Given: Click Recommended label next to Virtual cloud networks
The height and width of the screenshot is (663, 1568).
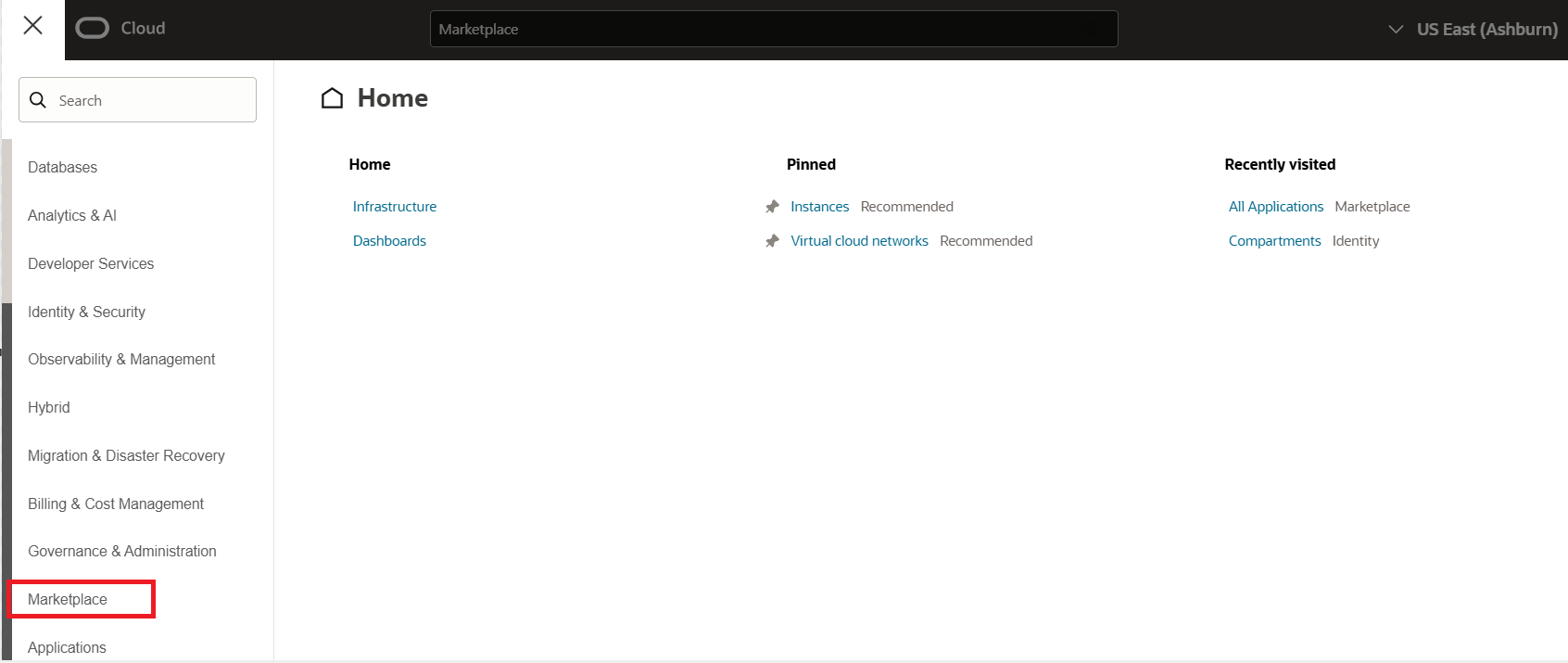Looking at the screenshot, I should [986, 241].
